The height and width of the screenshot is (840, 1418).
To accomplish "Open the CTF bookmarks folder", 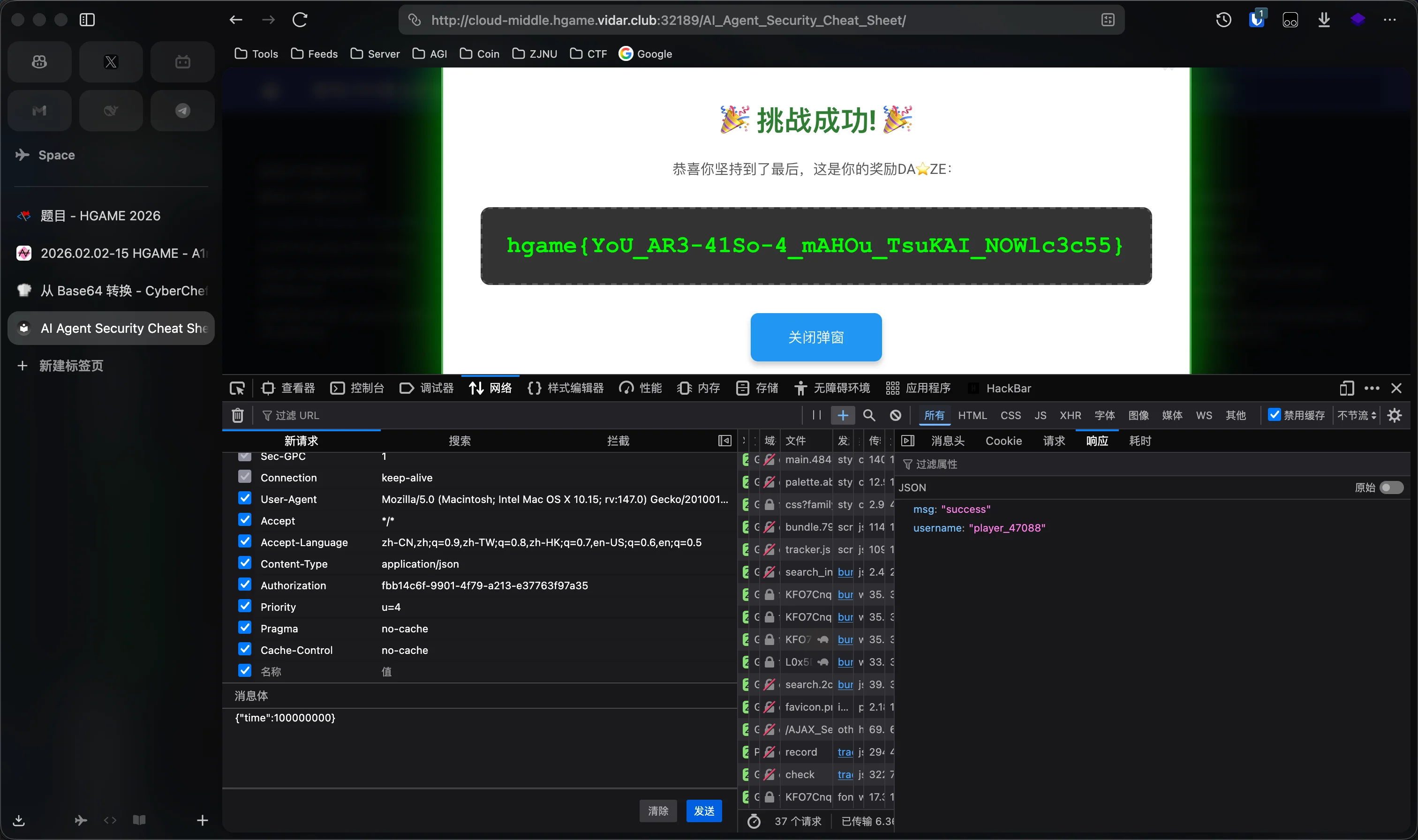I will pos(588,54).
